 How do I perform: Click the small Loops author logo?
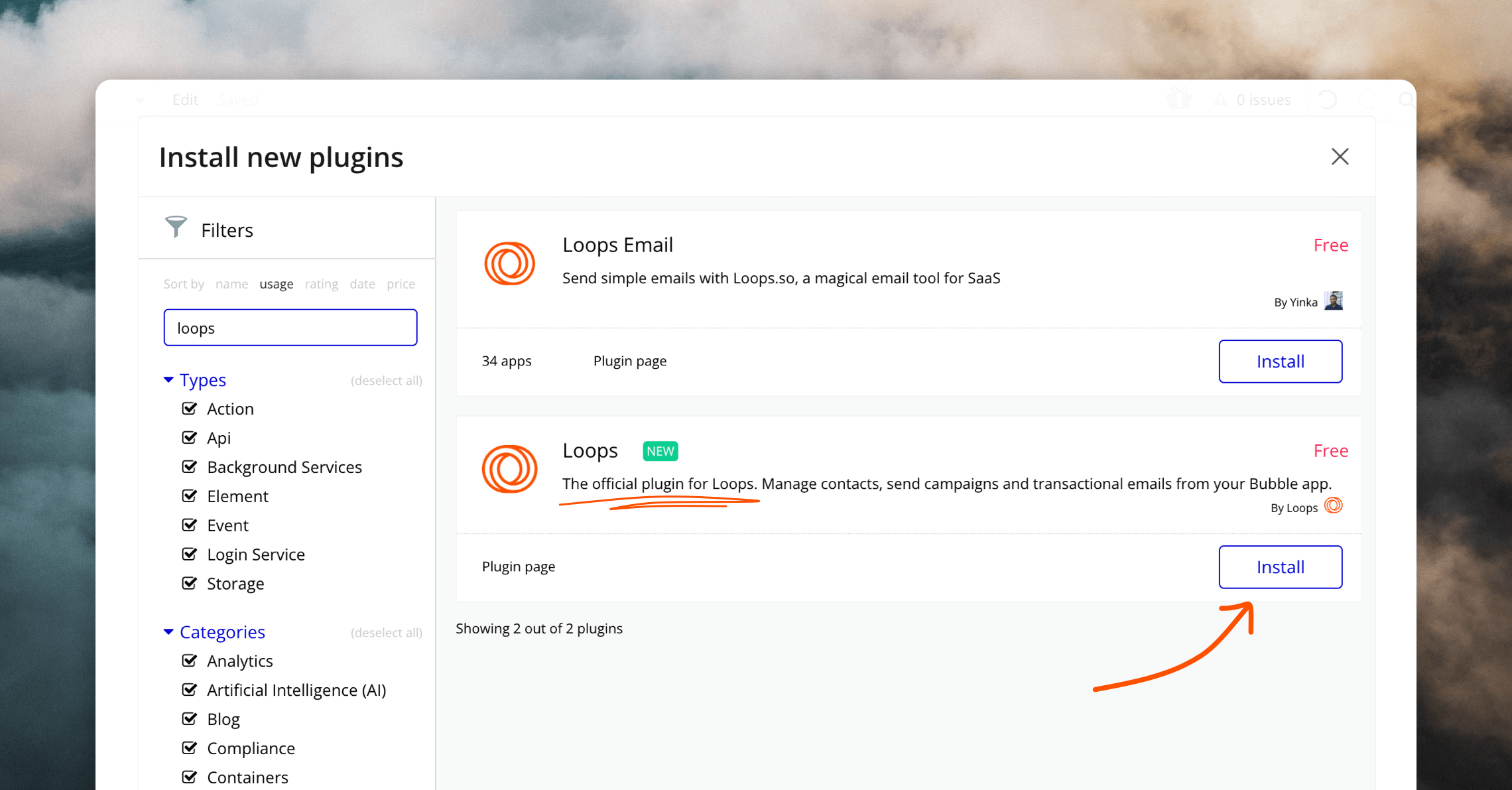[1334, 506]
